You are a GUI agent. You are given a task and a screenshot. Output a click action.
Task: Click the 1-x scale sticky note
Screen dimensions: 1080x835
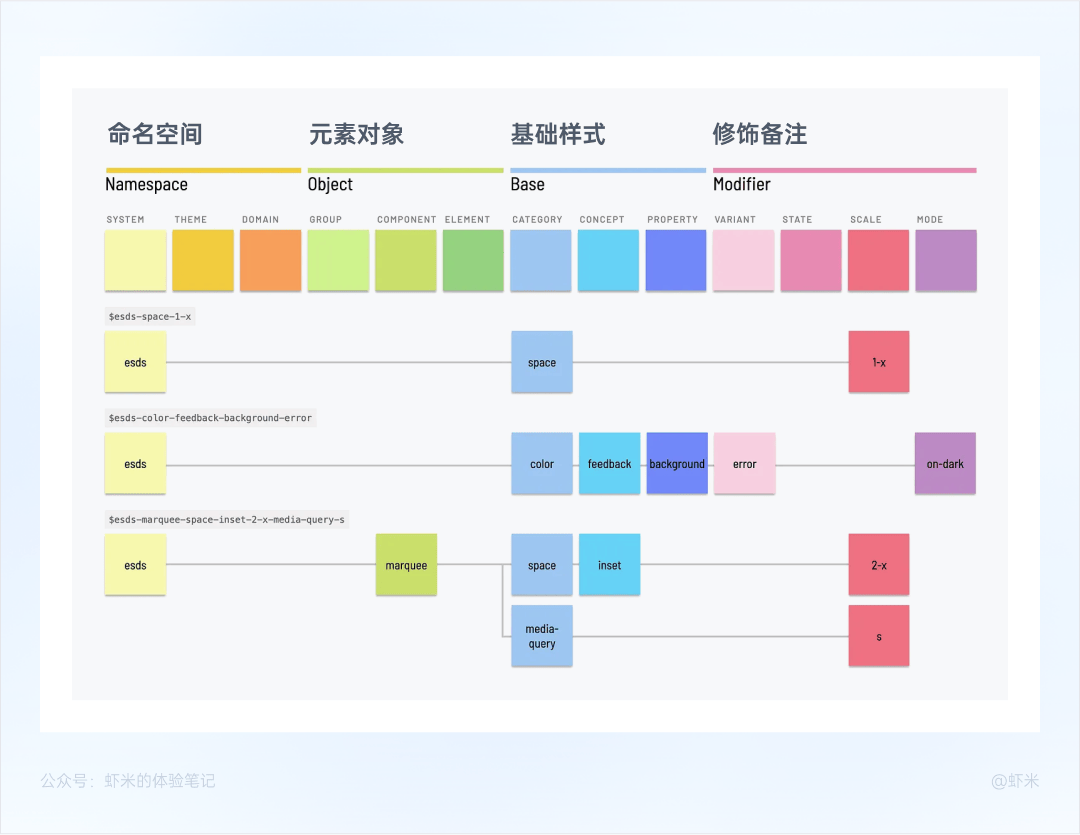(879, 362)
